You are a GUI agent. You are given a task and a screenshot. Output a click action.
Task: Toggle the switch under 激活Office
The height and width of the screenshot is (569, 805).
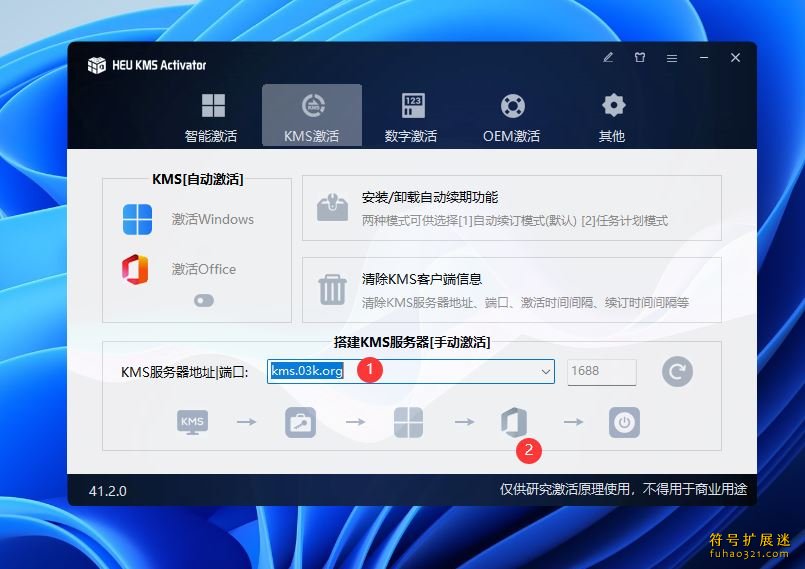pyautogui.click(x=204, y=300)
